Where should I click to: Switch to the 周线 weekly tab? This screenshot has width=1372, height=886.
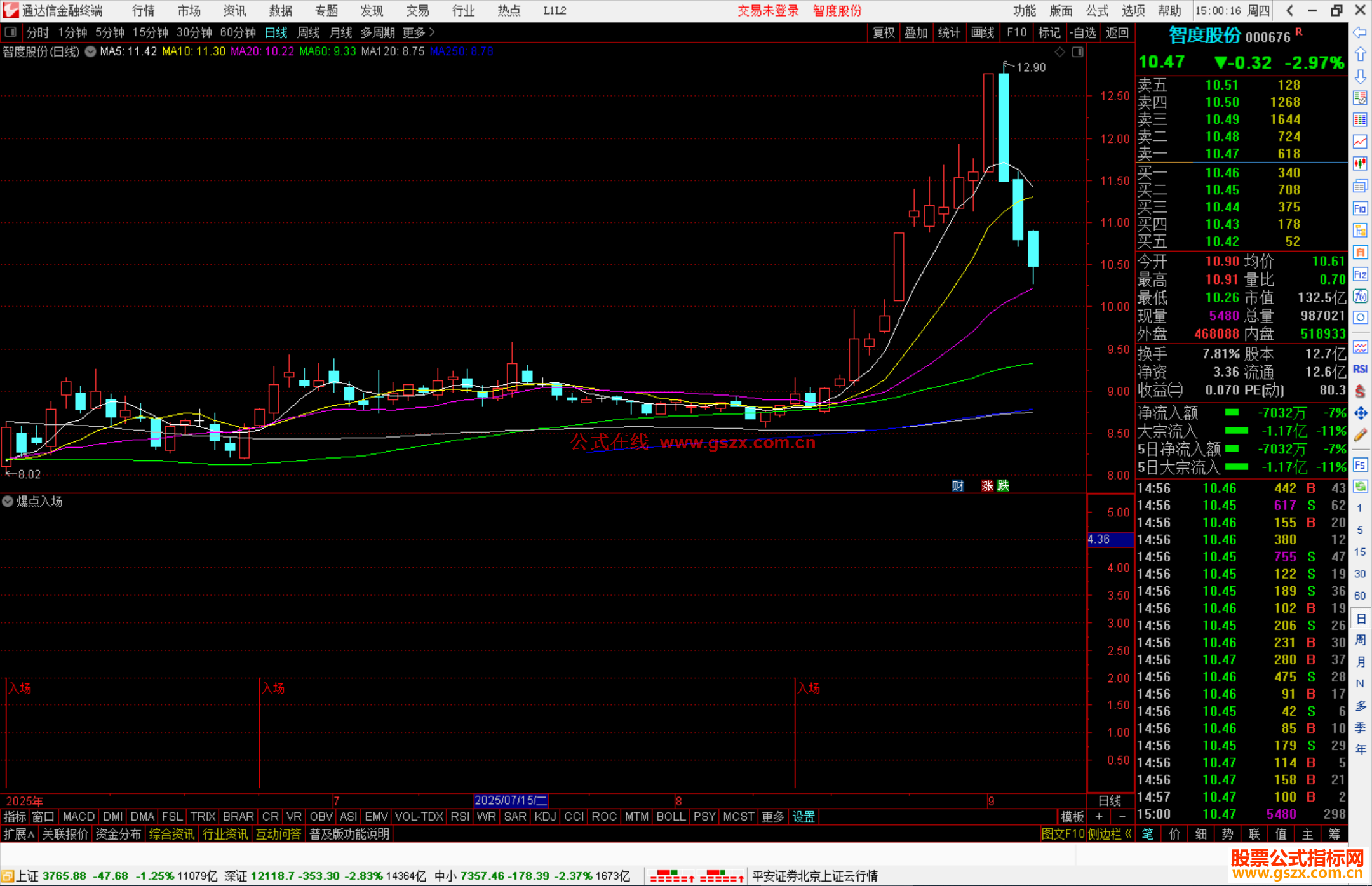(x=309, y=32)
